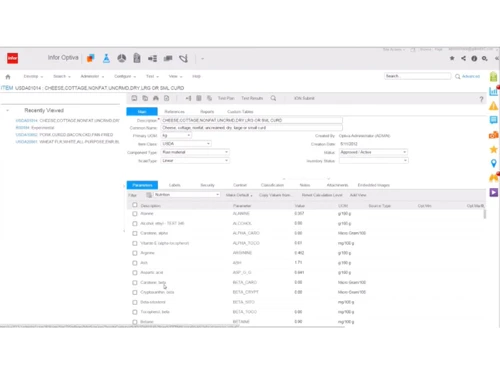Click the filter grid icon beside Nutrition

[149, 195]
